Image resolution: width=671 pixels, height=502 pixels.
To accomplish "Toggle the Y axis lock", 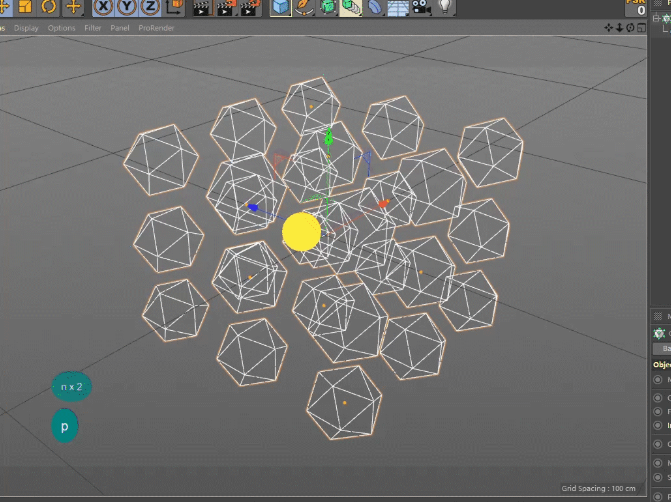I will 127,7.
